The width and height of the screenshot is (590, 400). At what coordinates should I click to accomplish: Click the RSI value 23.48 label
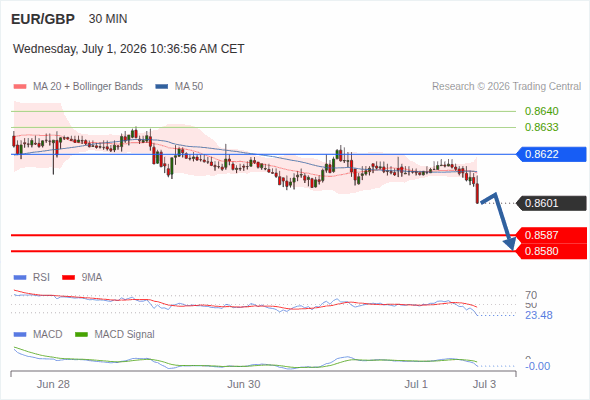click(539, 315)
